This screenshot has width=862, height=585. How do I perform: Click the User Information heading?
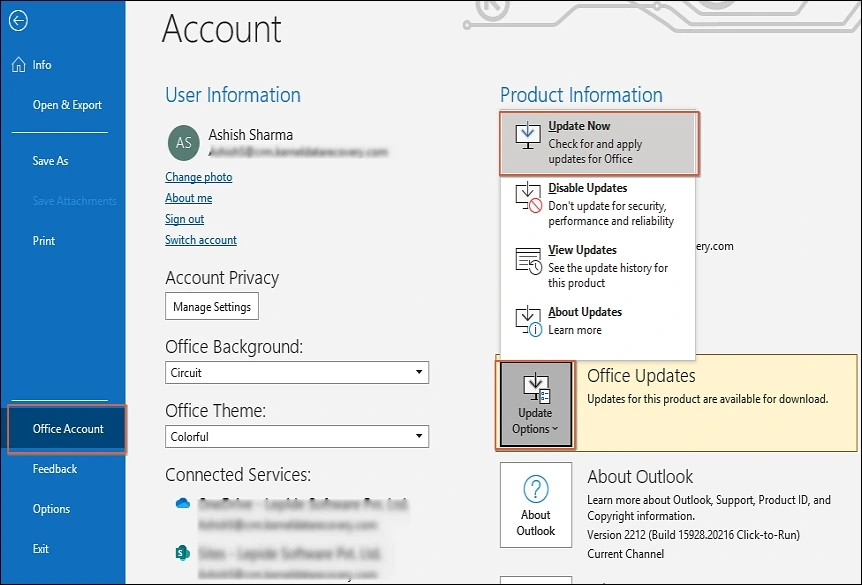pyautogui.click(x=233, y=95)
